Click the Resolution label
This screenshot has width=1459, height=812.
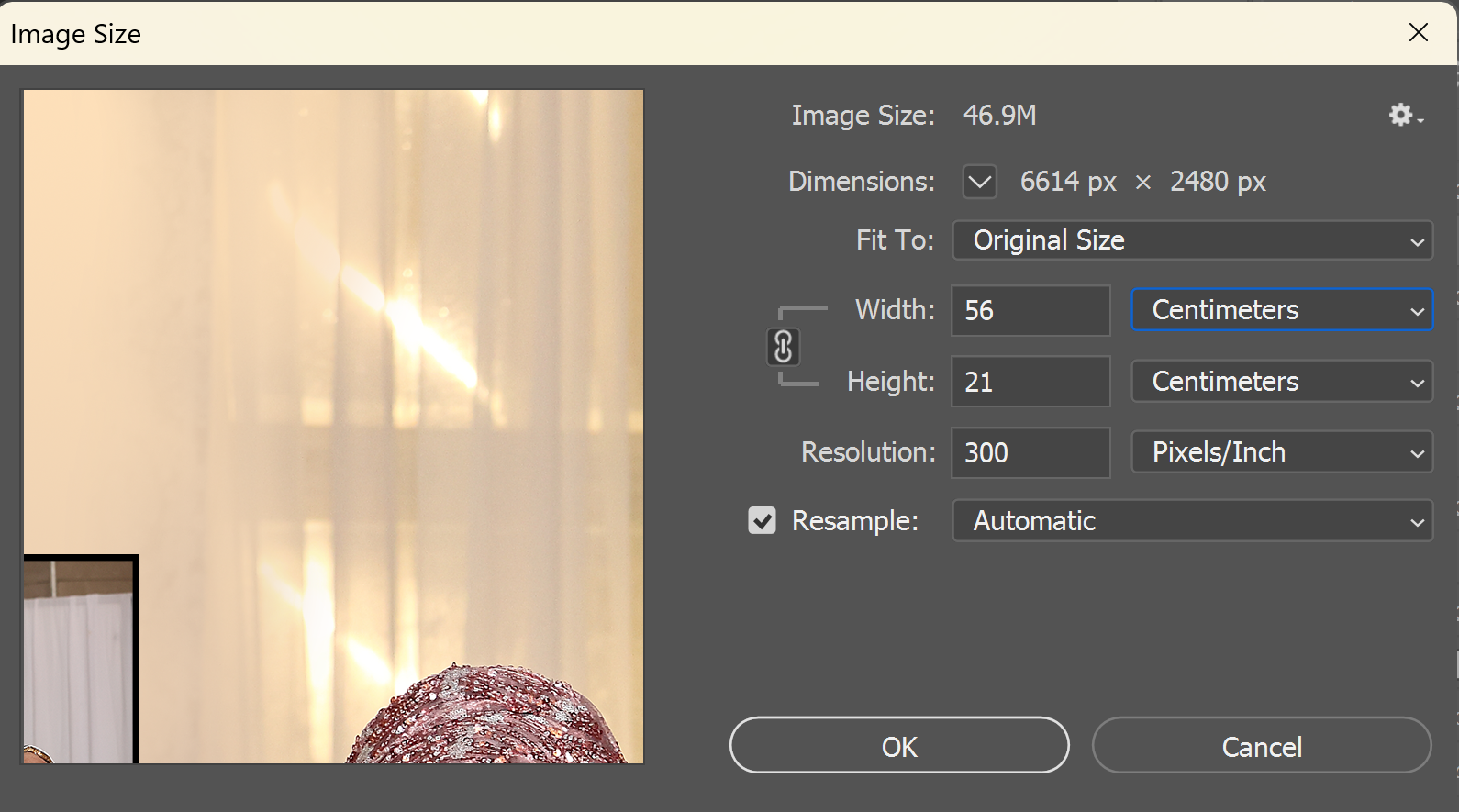pyautogui.click(x=868, y=452)
